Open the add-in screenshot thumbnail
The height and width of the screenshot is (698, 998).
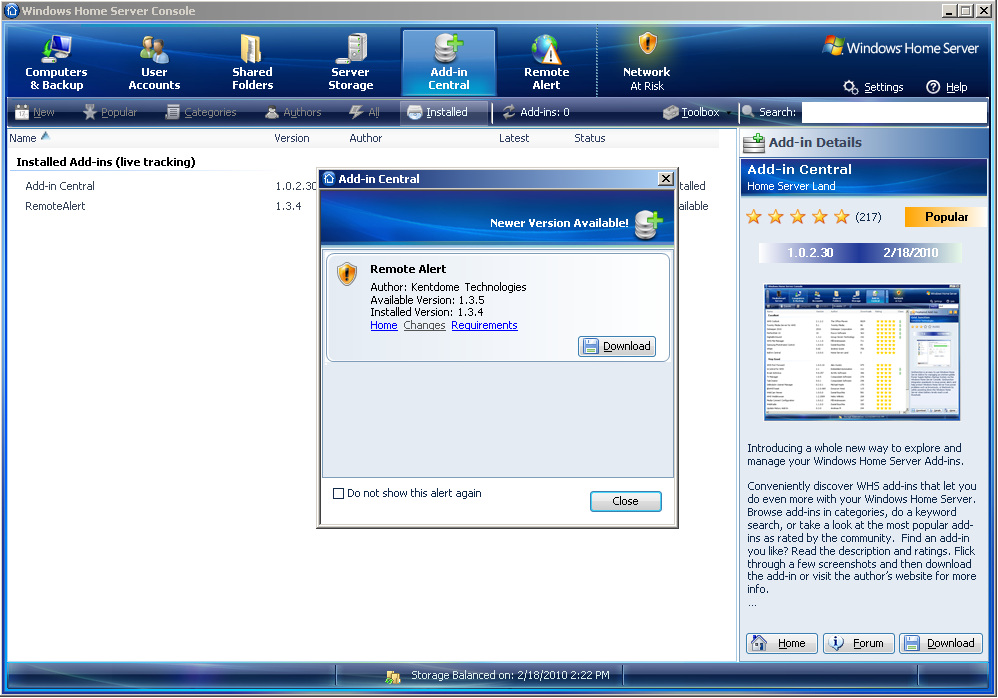click(862, 352)
